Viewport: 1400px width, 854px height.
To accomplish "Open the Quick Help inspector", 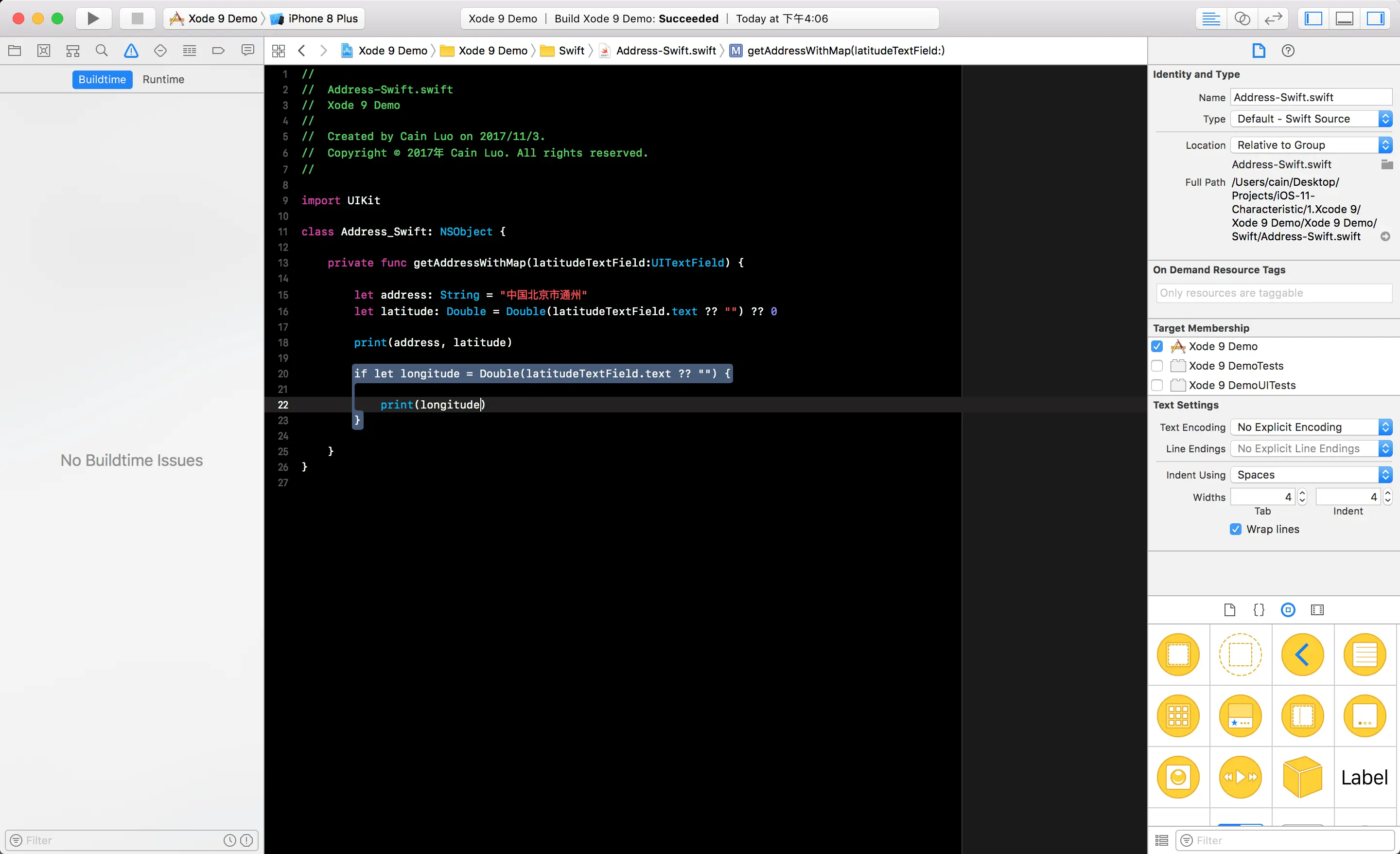I will [1288, 51].
